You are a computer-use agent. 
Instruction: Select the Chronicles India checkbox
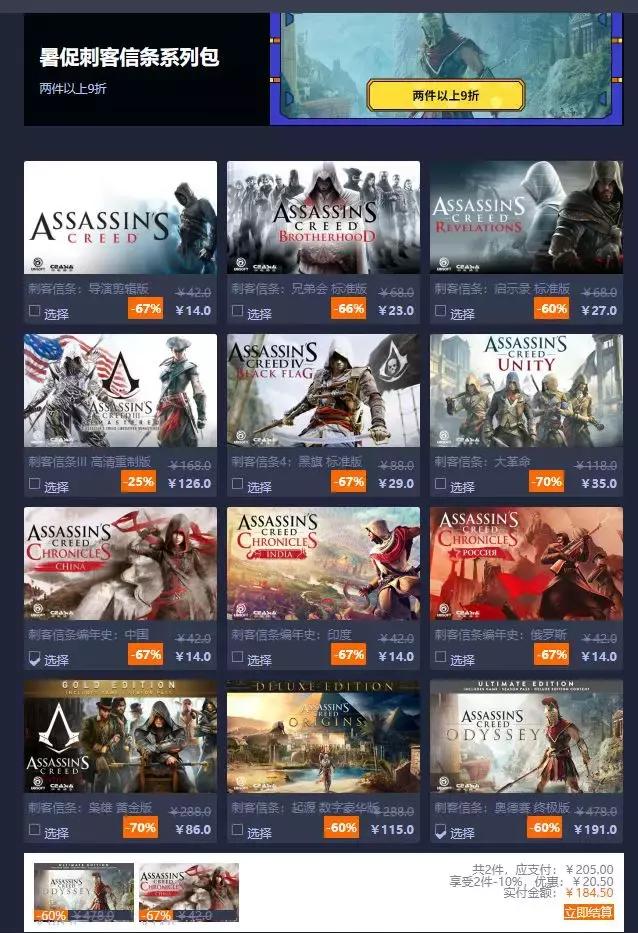(x=237, y=657)
